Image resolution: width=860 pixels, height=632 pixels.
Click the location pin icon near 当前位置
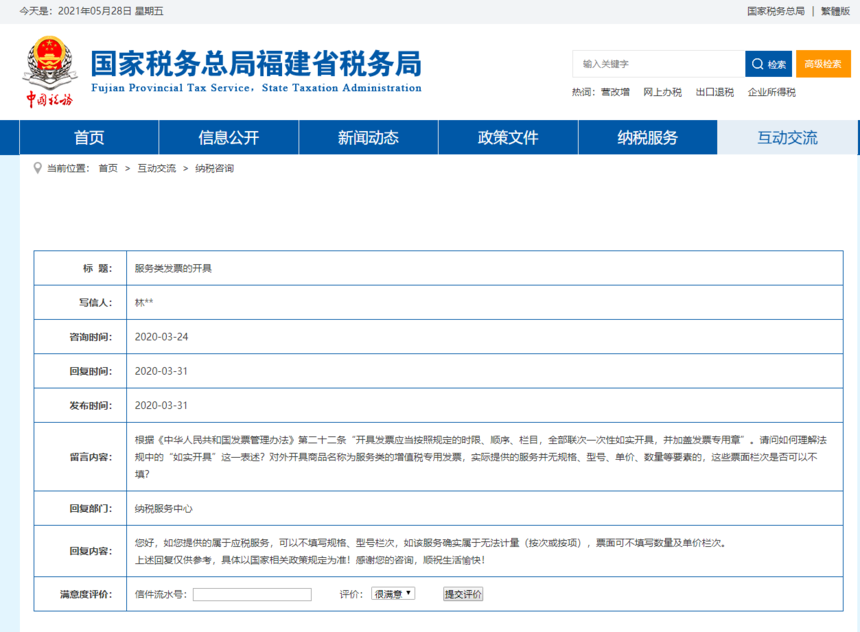coord(38,168)
